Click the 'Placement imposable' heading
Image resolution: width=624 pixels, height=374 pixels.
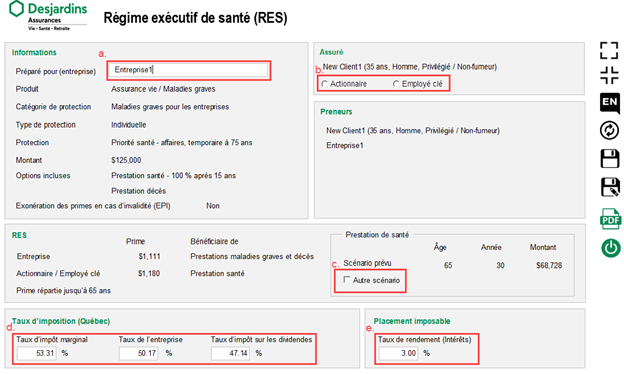(412, 321)
